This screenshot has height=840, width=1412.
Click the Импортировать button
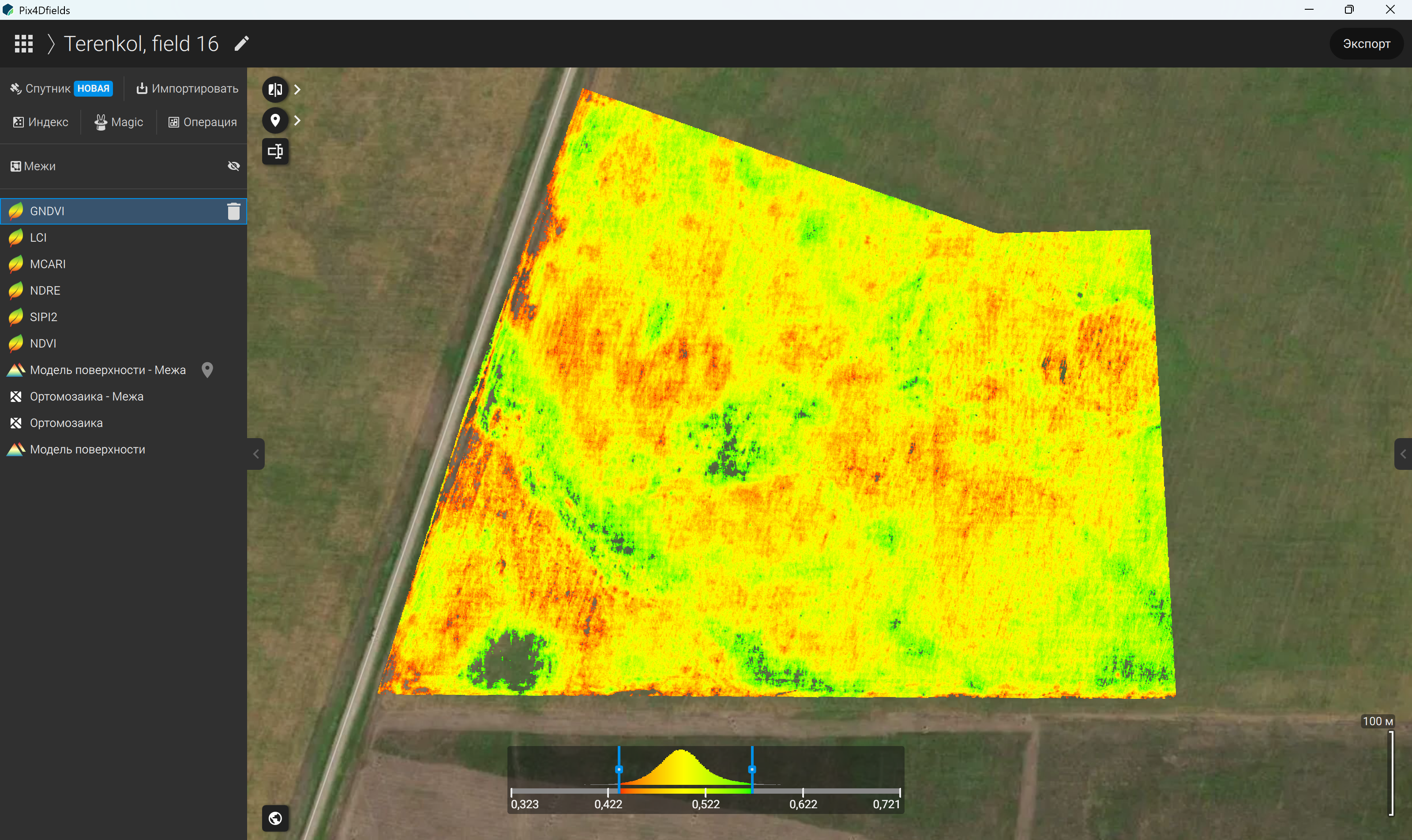[188, 88]
